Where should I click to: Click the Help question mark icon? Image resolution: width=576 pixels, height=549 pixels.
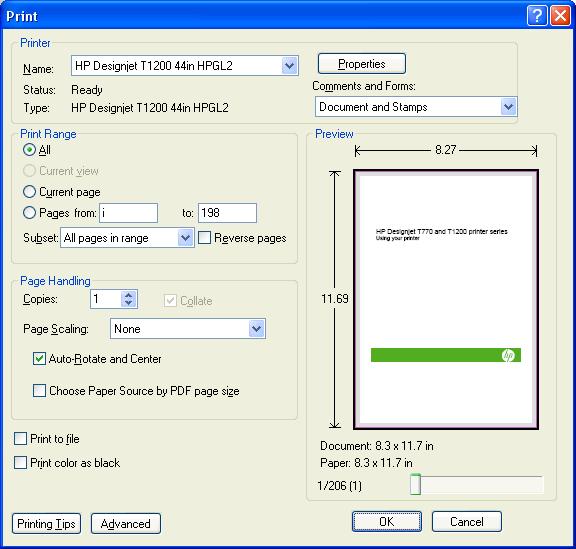537,16
